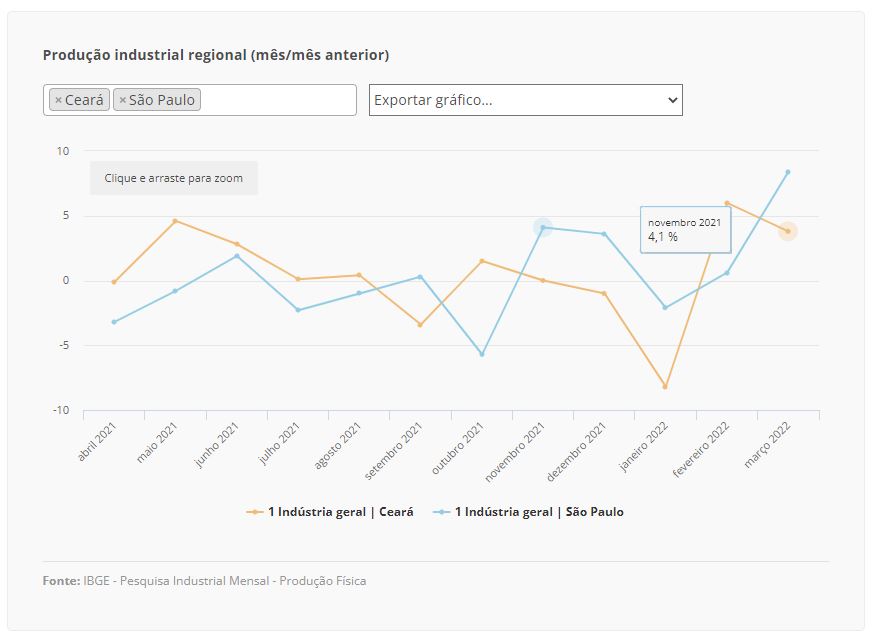Click São Paulo's março 2022 peak data point
The image size is (874, 641).
point(788,172)
